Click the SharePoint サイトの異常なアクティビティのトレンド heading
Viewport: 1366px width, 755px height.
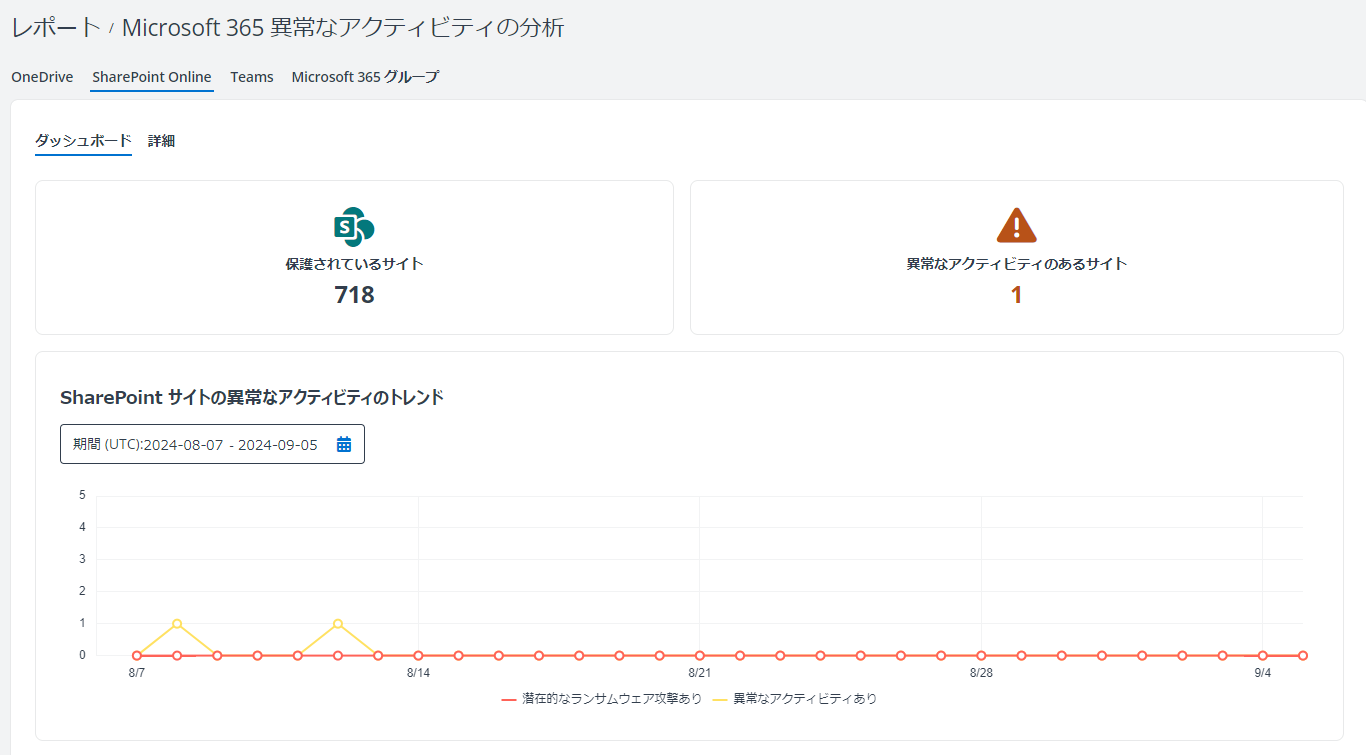pyautogui.click(x=252, y=397)
